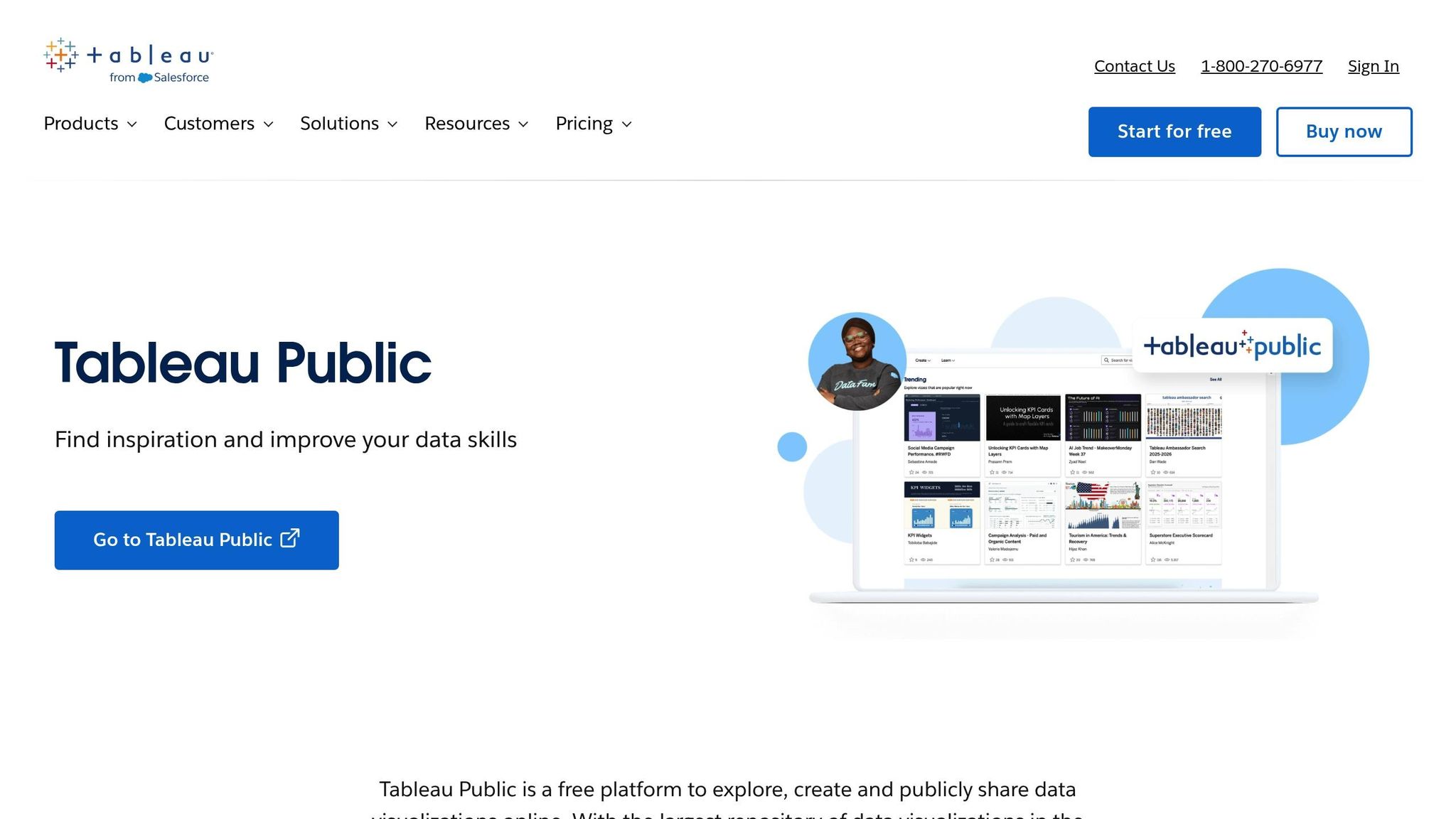Click the Trending label in the laptop mockup
Viewport: 1456px width, 819px height.
[915, 380]
